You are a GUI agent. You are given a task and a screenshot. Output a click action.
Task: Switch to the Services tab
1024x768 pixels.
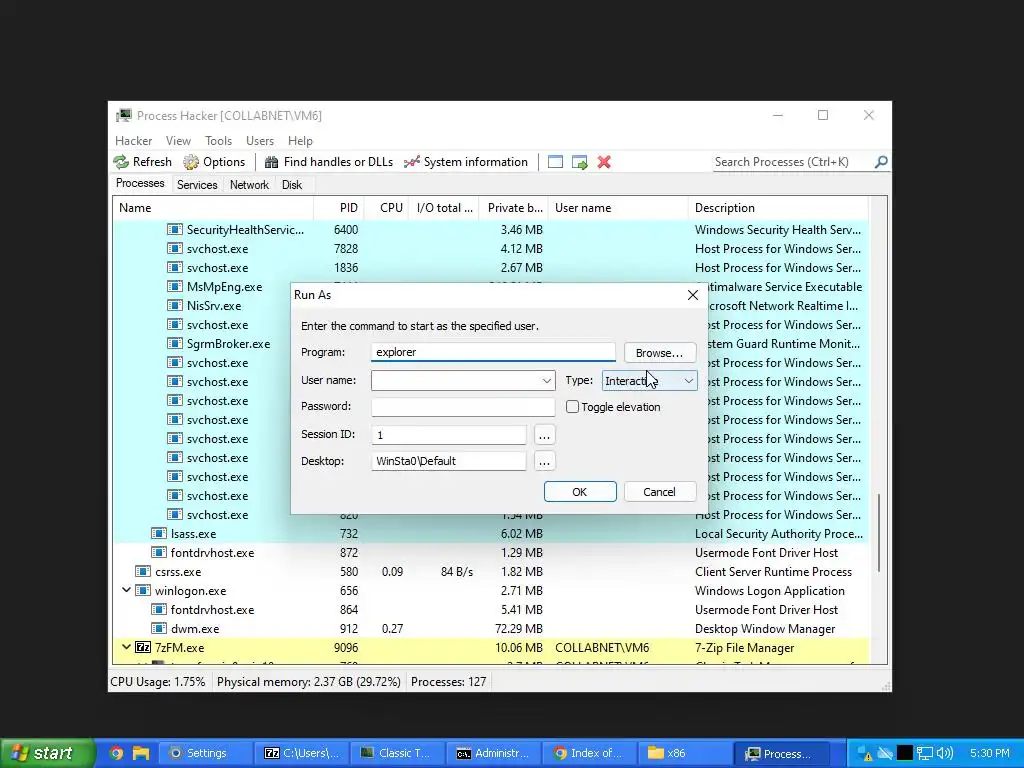point(197,185)
